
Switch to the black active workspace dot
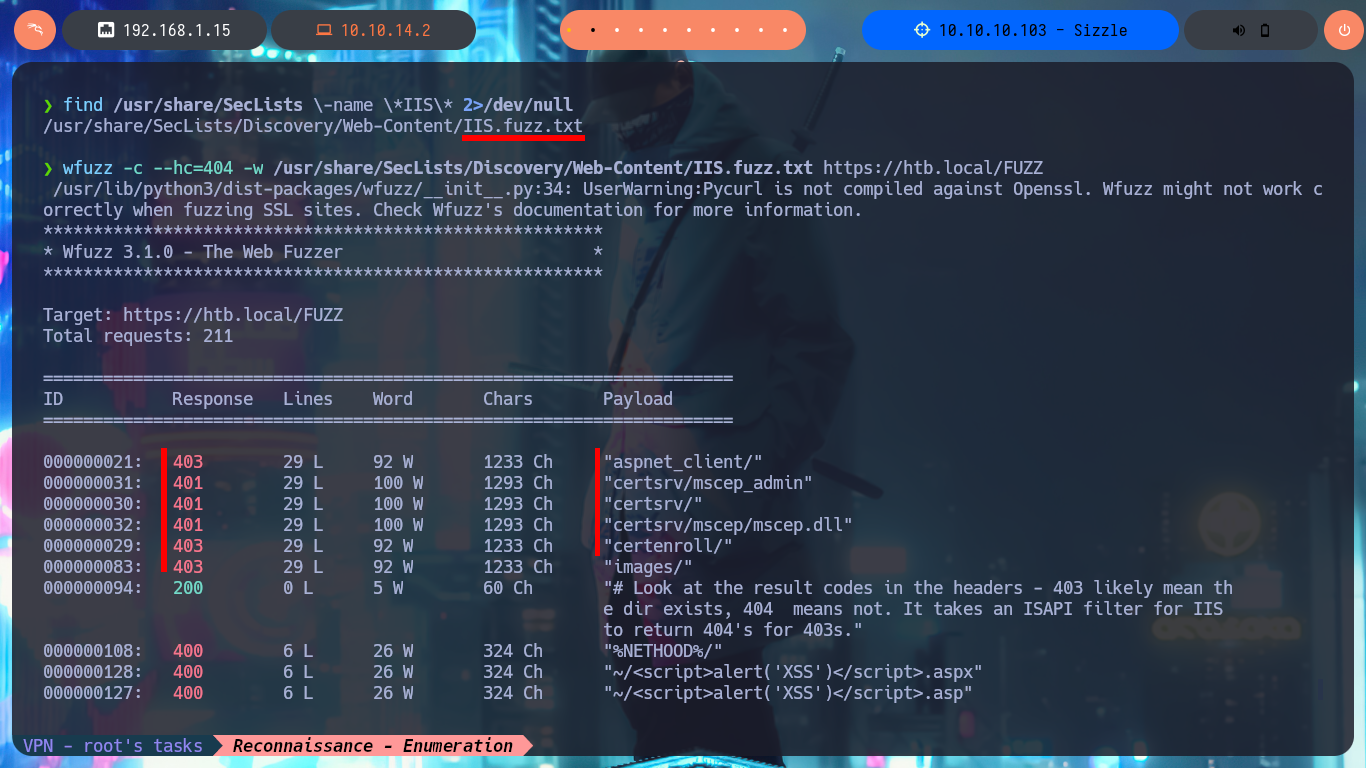(593, 30)
